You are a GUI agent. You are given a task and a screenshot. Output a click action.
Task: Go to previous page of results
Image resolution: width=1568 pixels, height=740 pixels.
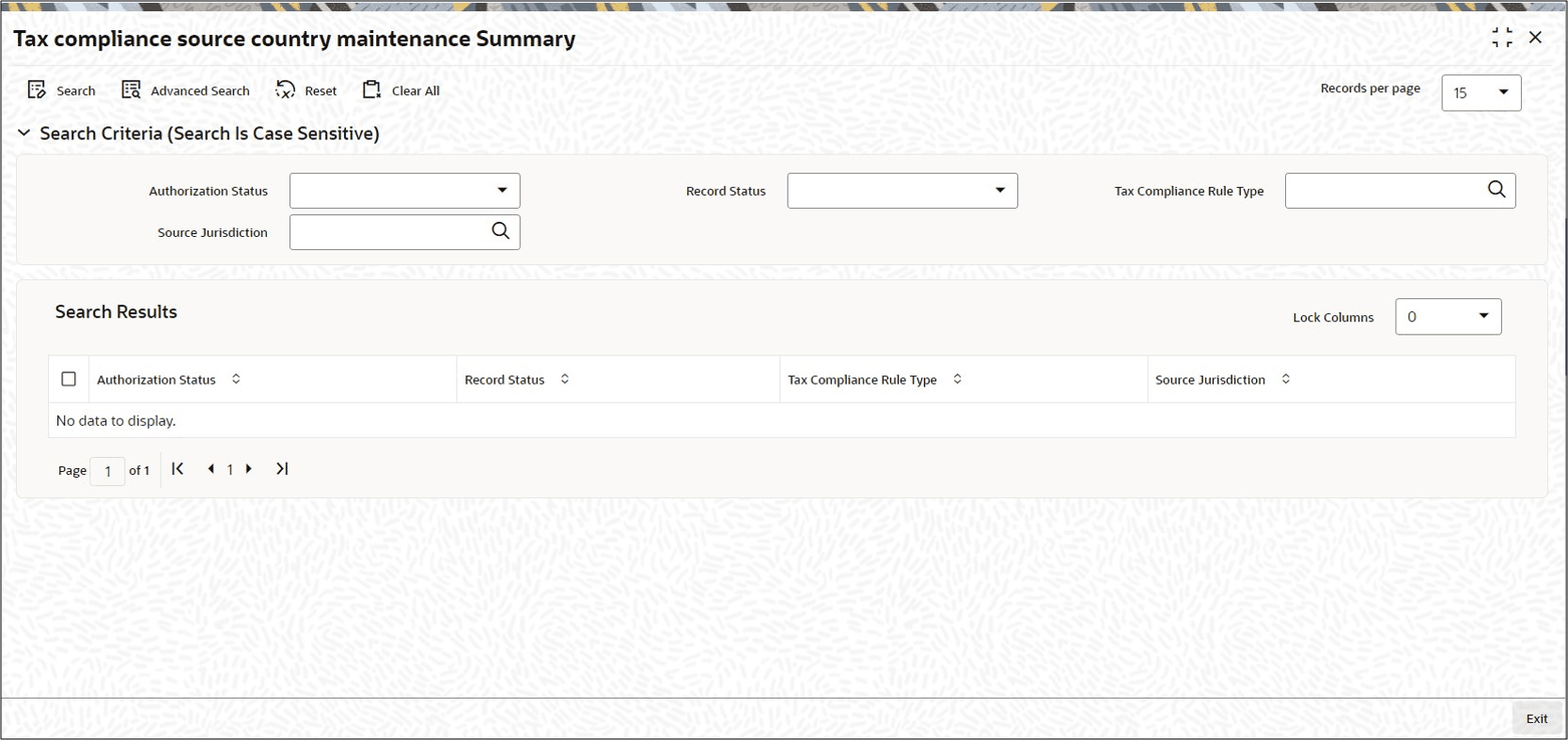211,468
